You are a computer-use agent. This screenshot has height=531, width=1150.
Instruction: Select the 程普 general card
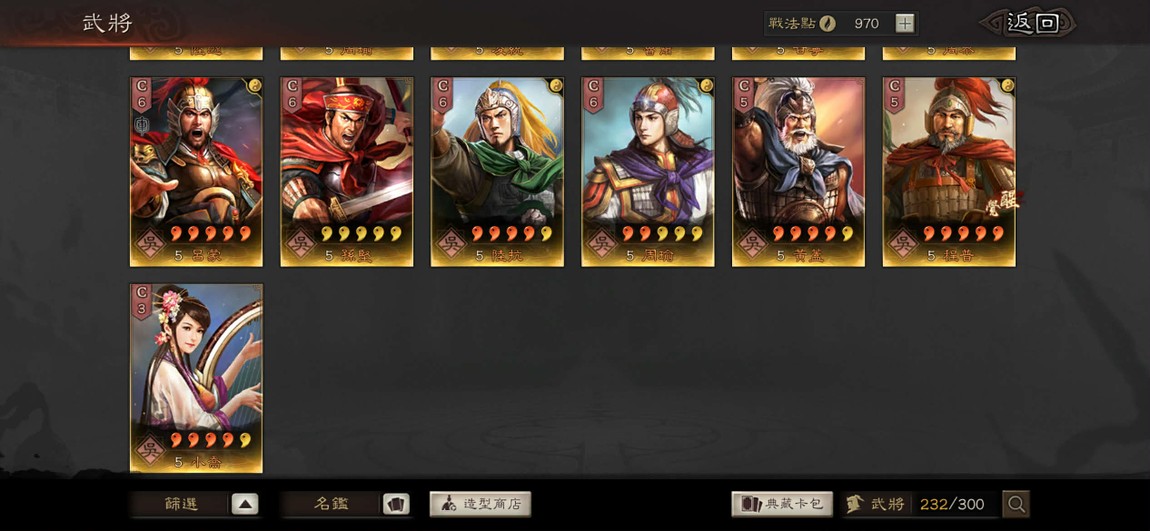click(949, 172)
